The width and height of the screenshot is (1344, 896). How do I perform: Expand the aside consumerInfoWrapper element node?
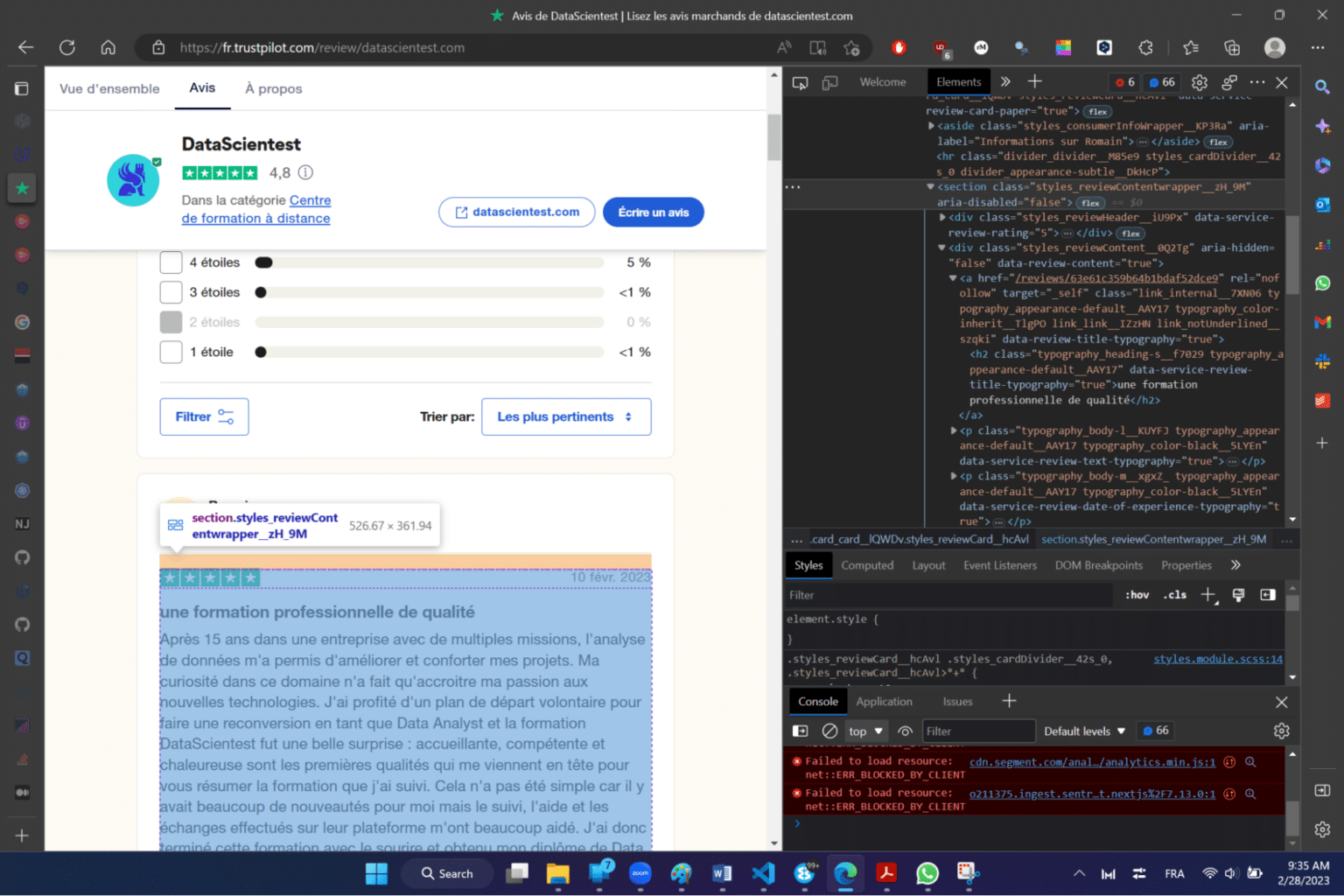pos(930,125)
